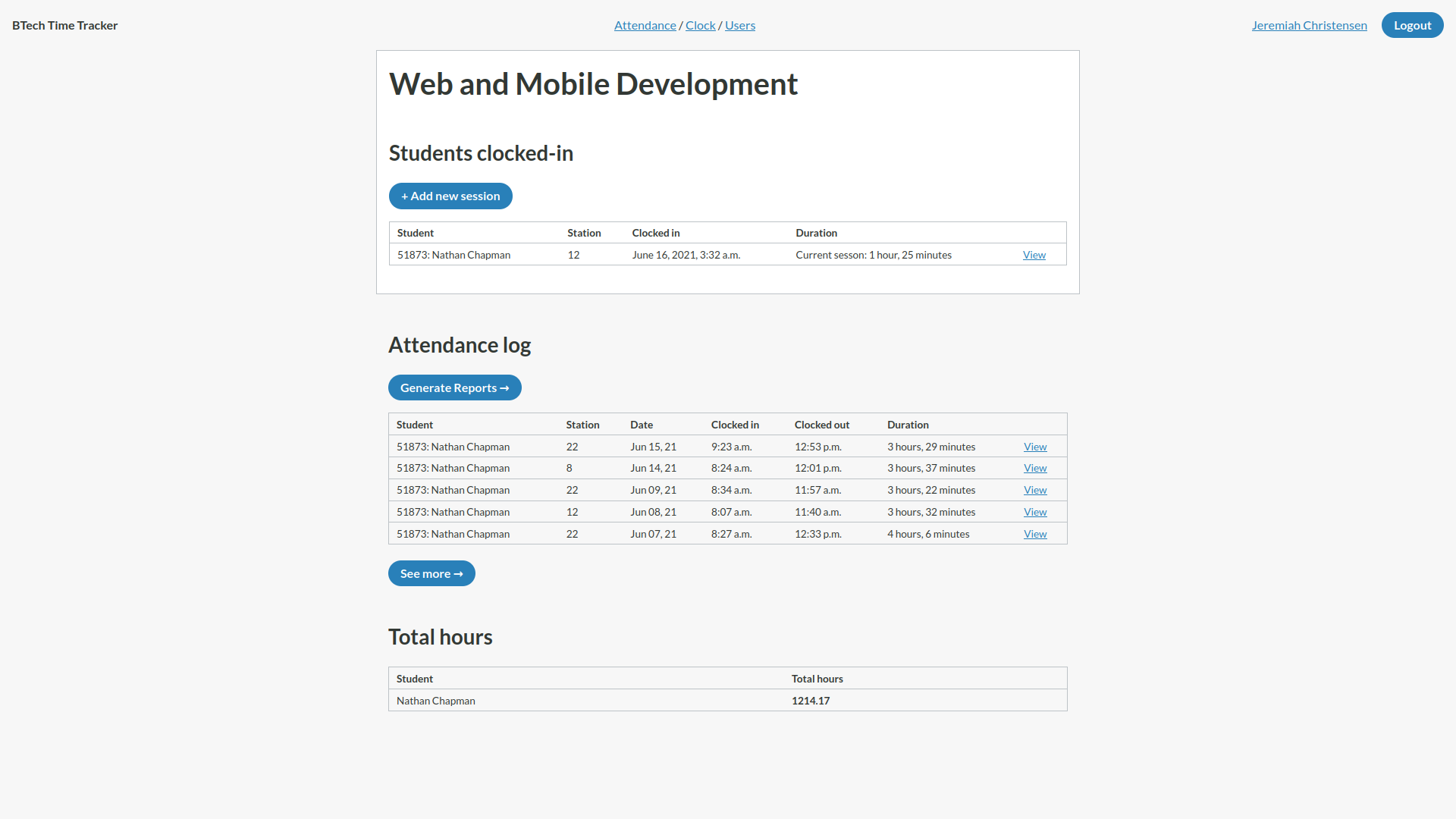The height and width of the screenshot is (819, 1456).
Task: Click the Add new session button
Action: coord(450,196)
